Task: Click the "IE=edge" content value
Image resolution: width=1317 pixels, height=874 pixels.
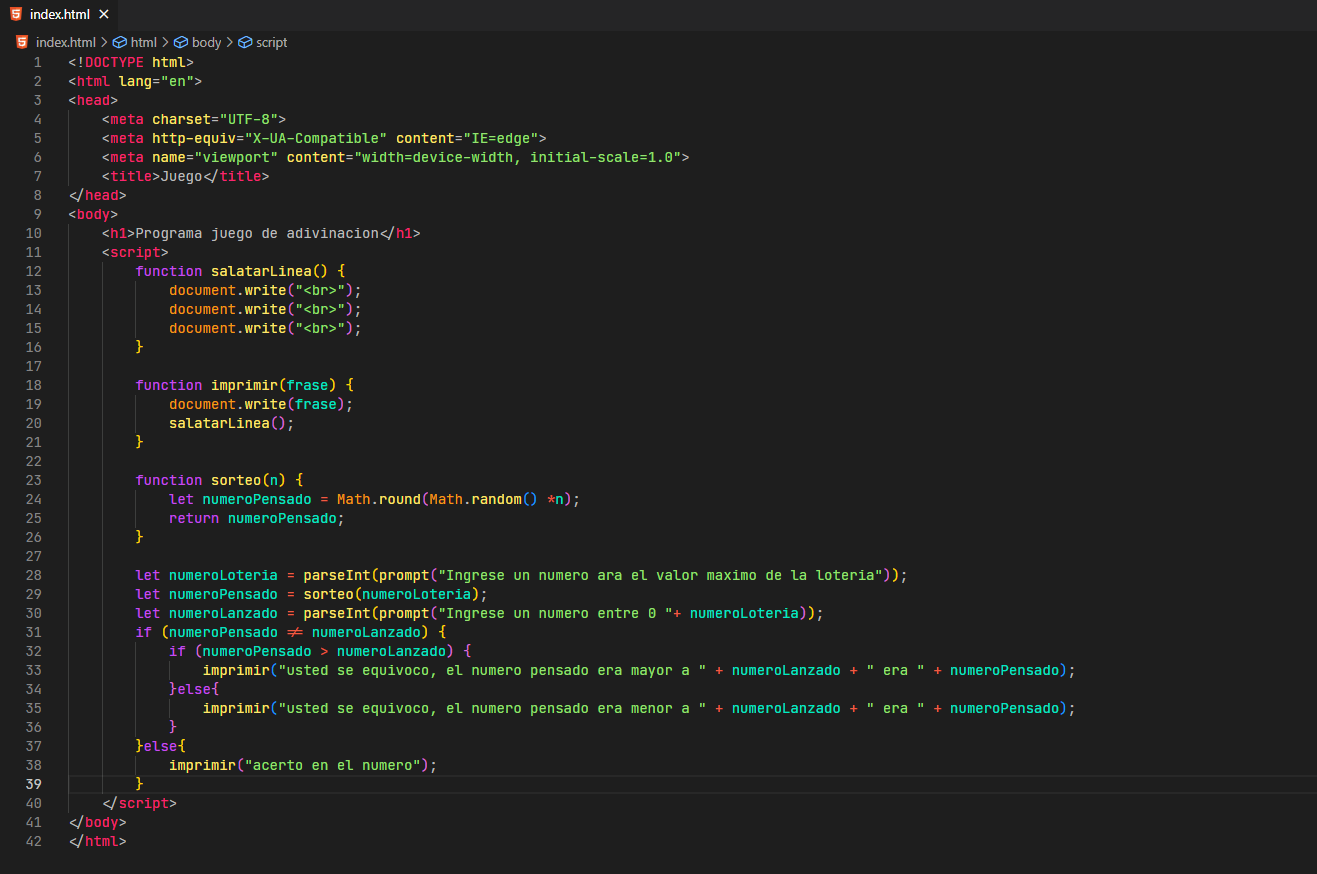Action: pos(500,138)
